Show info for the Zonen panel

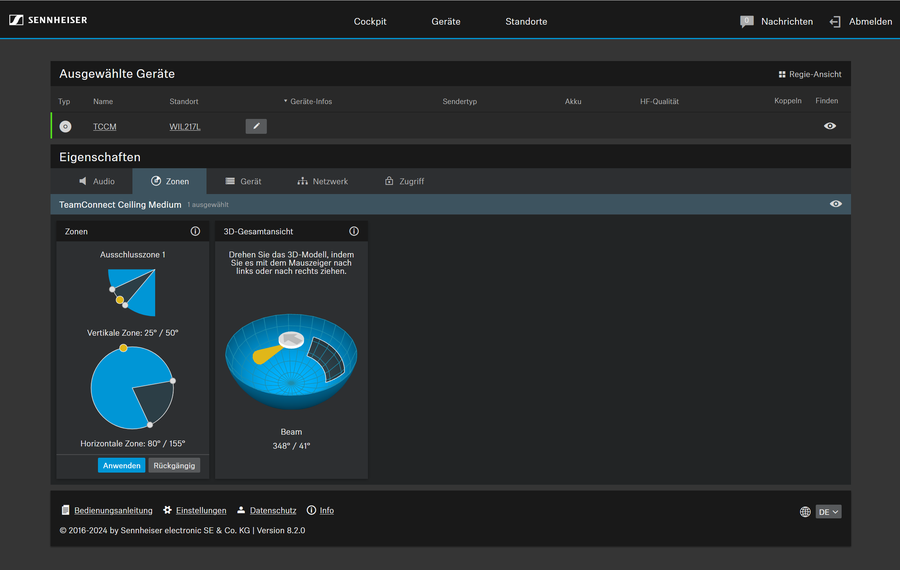[195, 231]
